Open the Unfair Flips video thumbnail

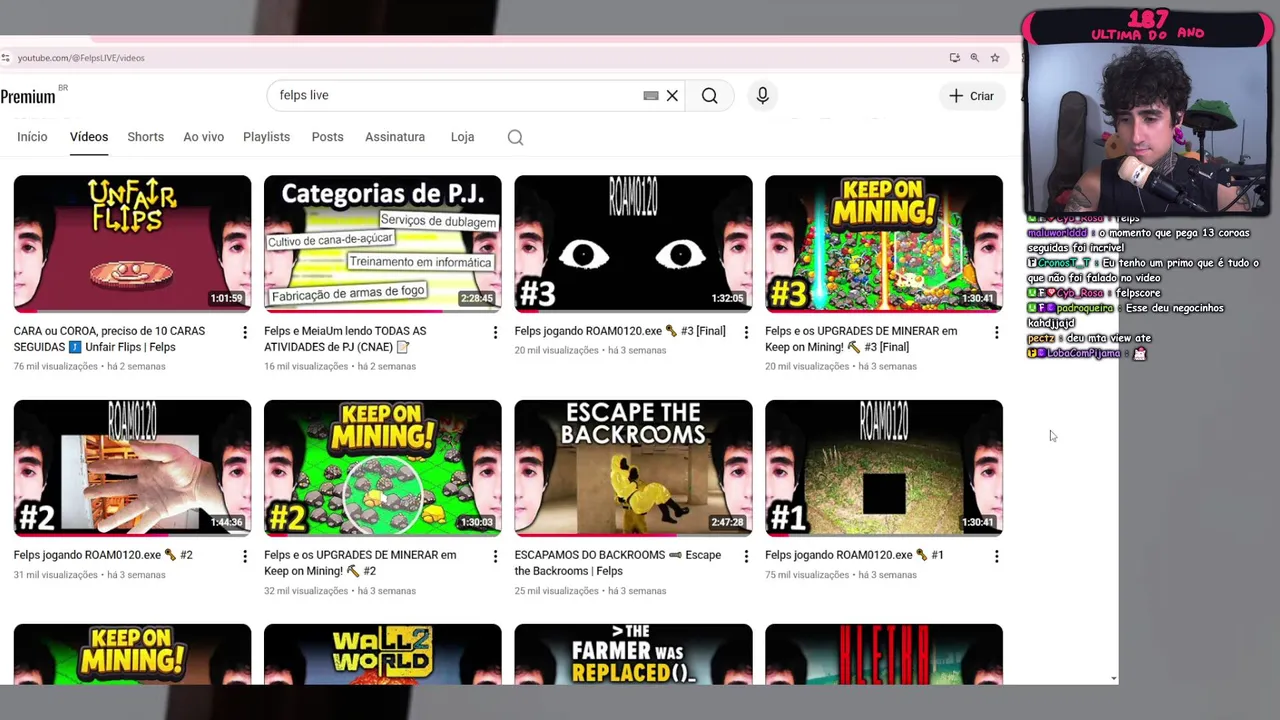click(x=132, y=243)
